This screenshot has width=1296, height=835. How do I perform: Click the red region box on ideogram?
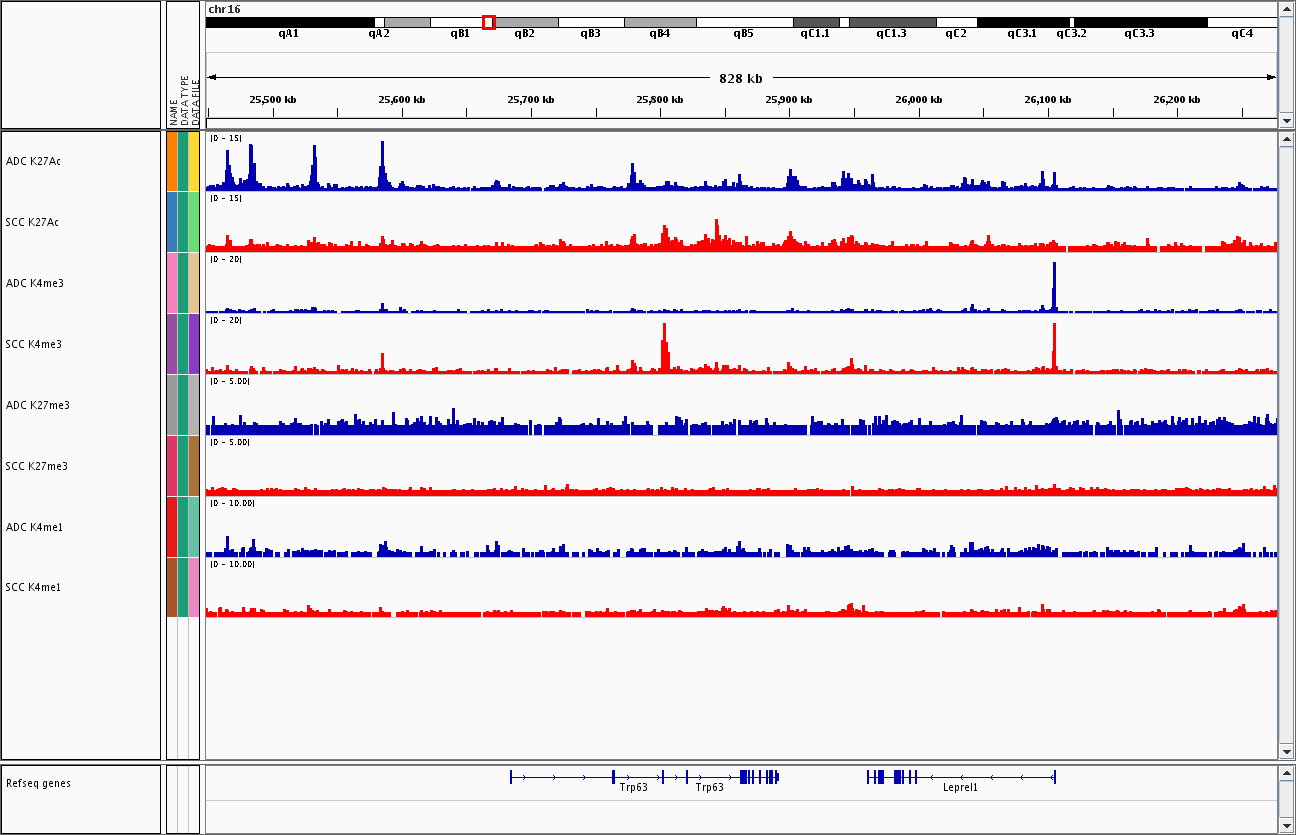488,22
